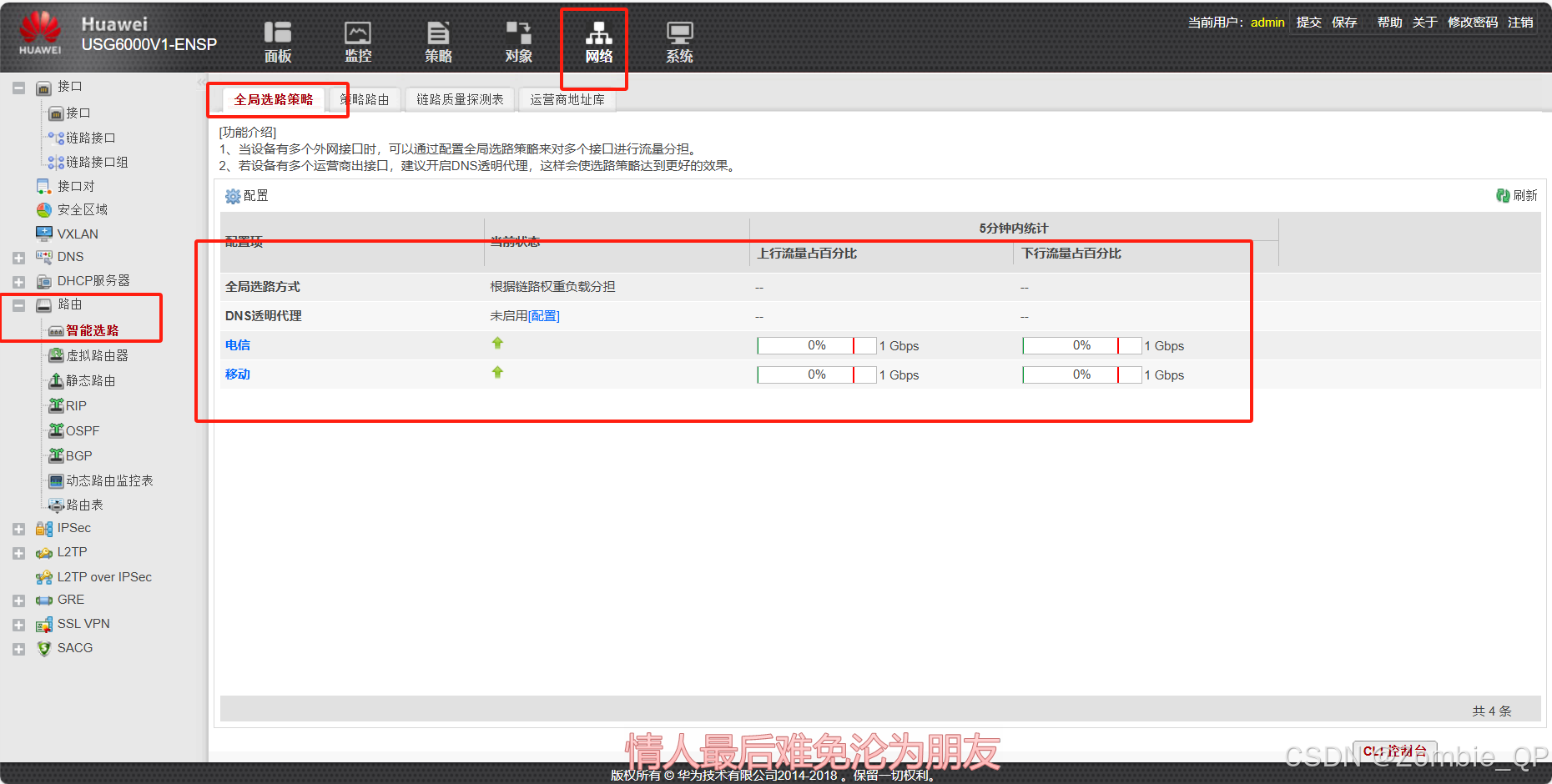Open the DNS透明代理 [配置] link

[544, 316]
